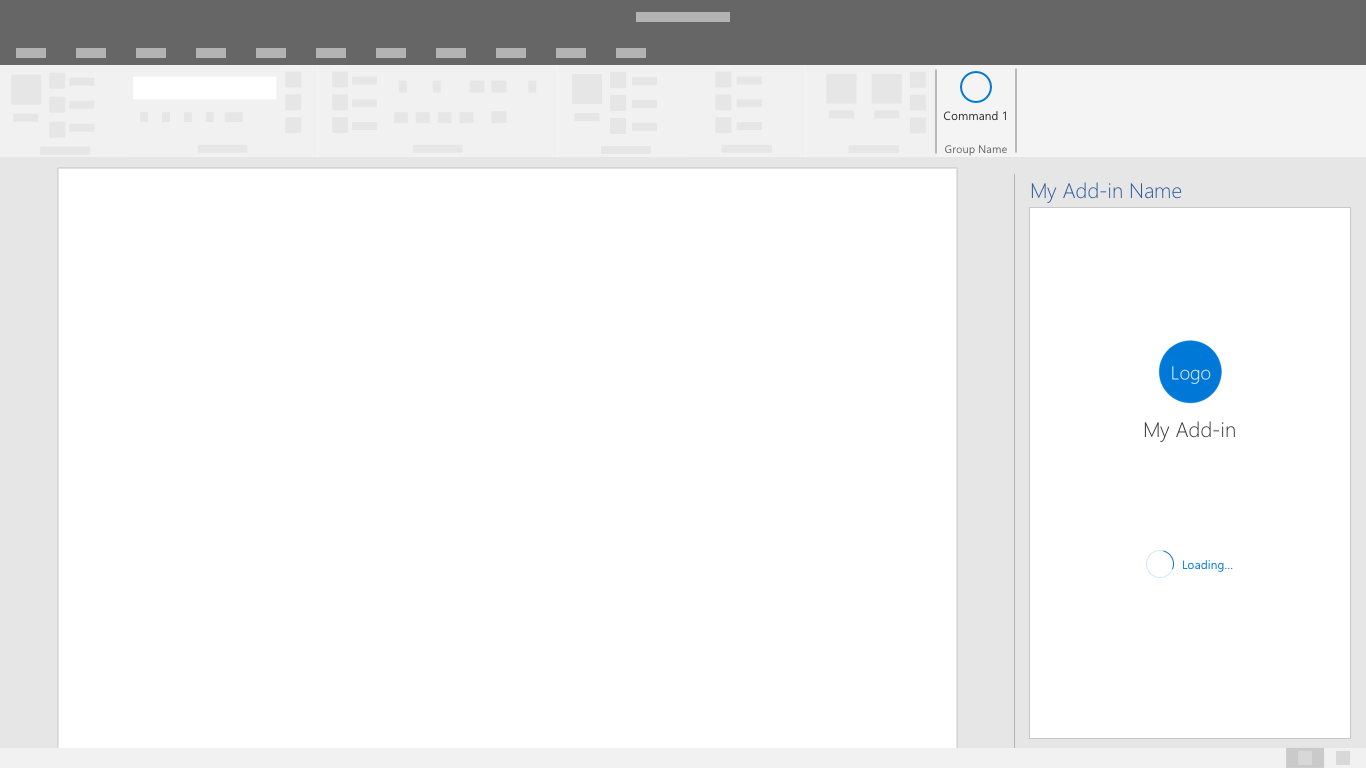
Task: Click inside the blank document page
Action: [x=508, y=458]
